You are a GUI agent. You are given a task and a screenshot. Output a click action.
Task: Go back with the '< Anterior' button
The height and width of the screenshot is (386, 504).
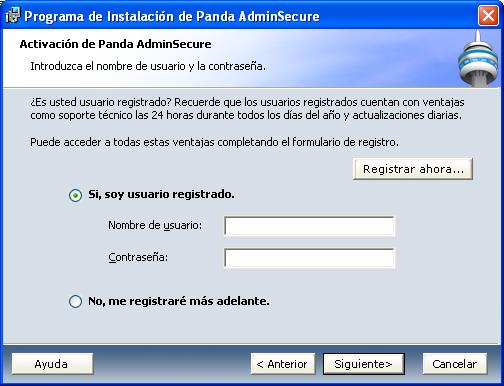283,364
